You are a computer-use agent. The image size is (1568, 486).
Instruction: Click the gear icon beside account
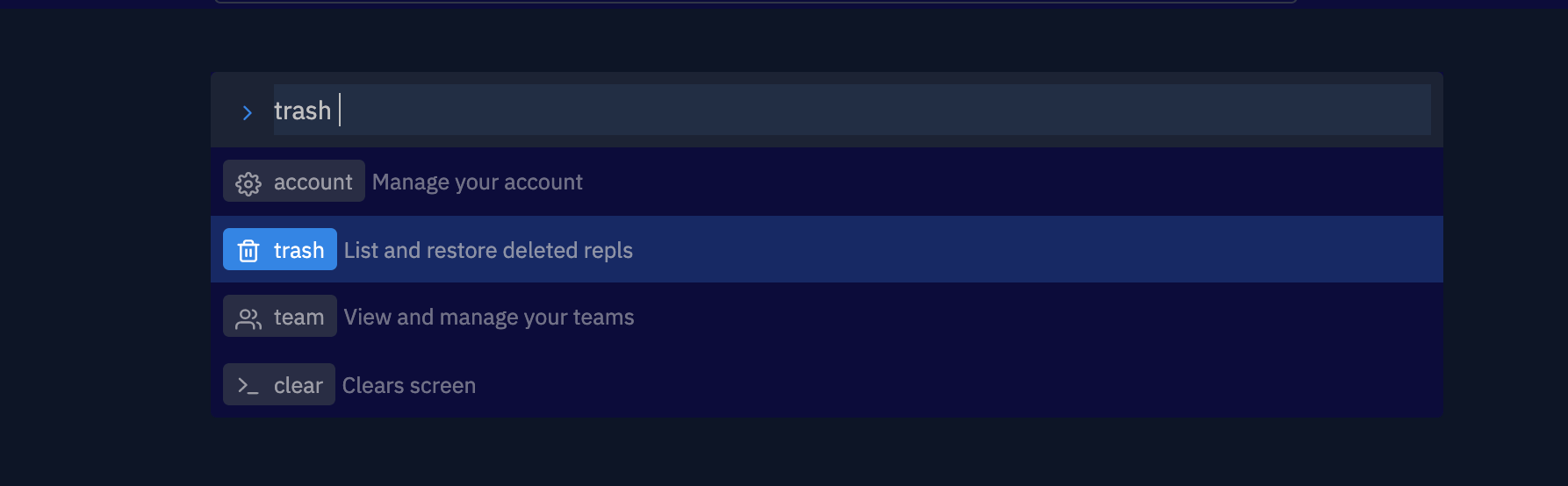(x=248, y=183)
